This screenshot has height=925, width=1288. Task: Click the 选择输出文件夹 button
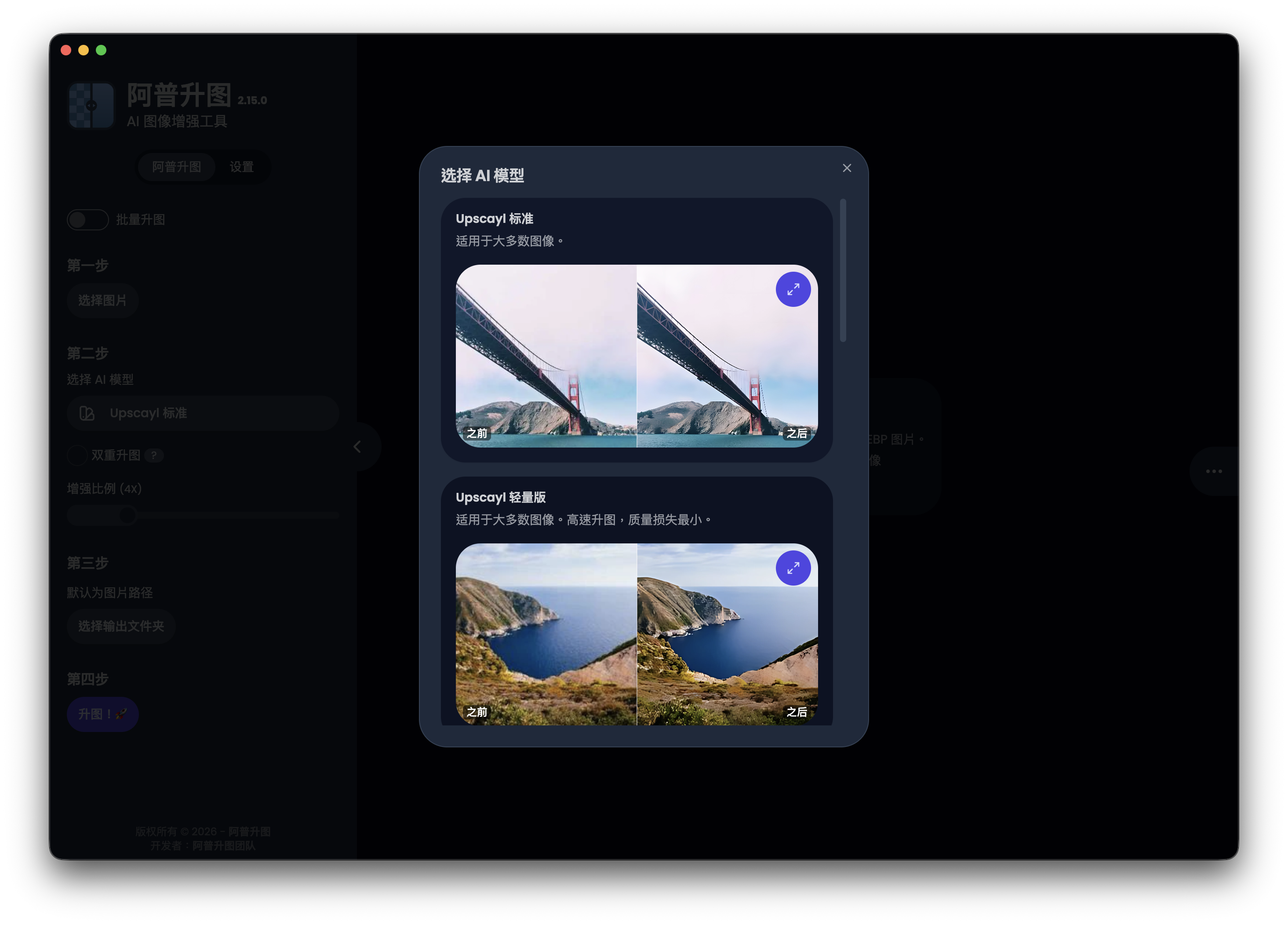click(x=121, y=626)
